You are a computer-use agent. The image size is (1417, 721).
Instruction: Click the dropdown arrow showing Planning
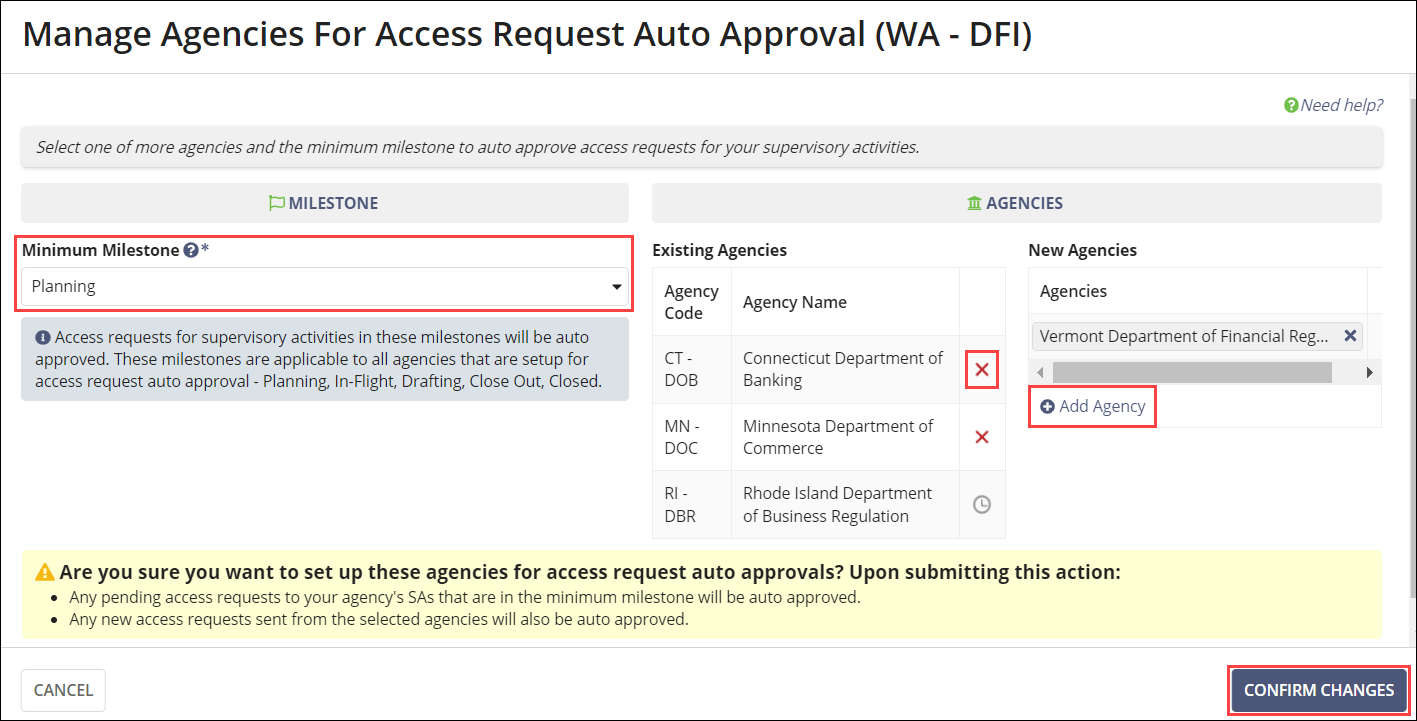[617, 285]
